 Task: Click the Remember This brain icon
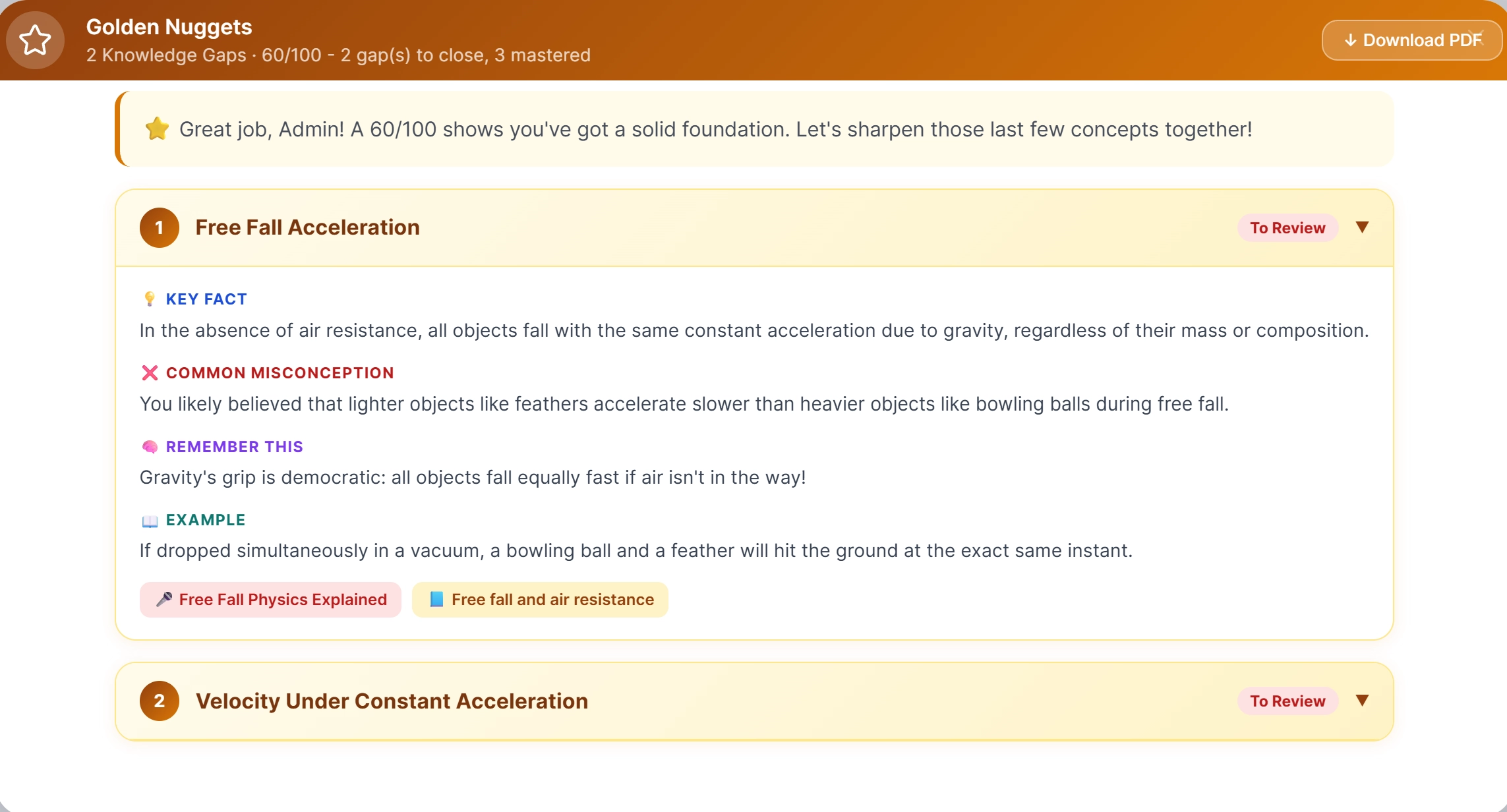click(150, 447)
